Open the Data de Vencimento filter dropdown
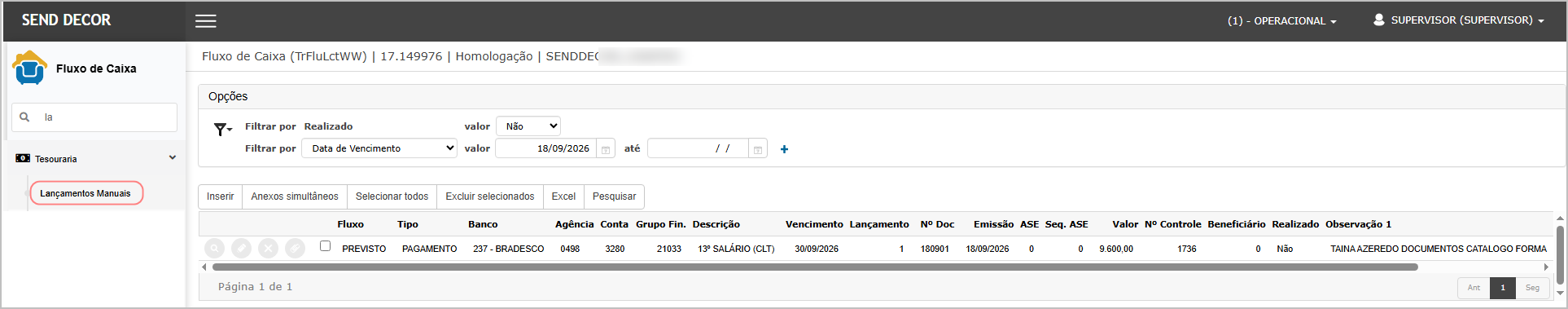Screen dimensions: 1568x309 click(x=379, y=148)
